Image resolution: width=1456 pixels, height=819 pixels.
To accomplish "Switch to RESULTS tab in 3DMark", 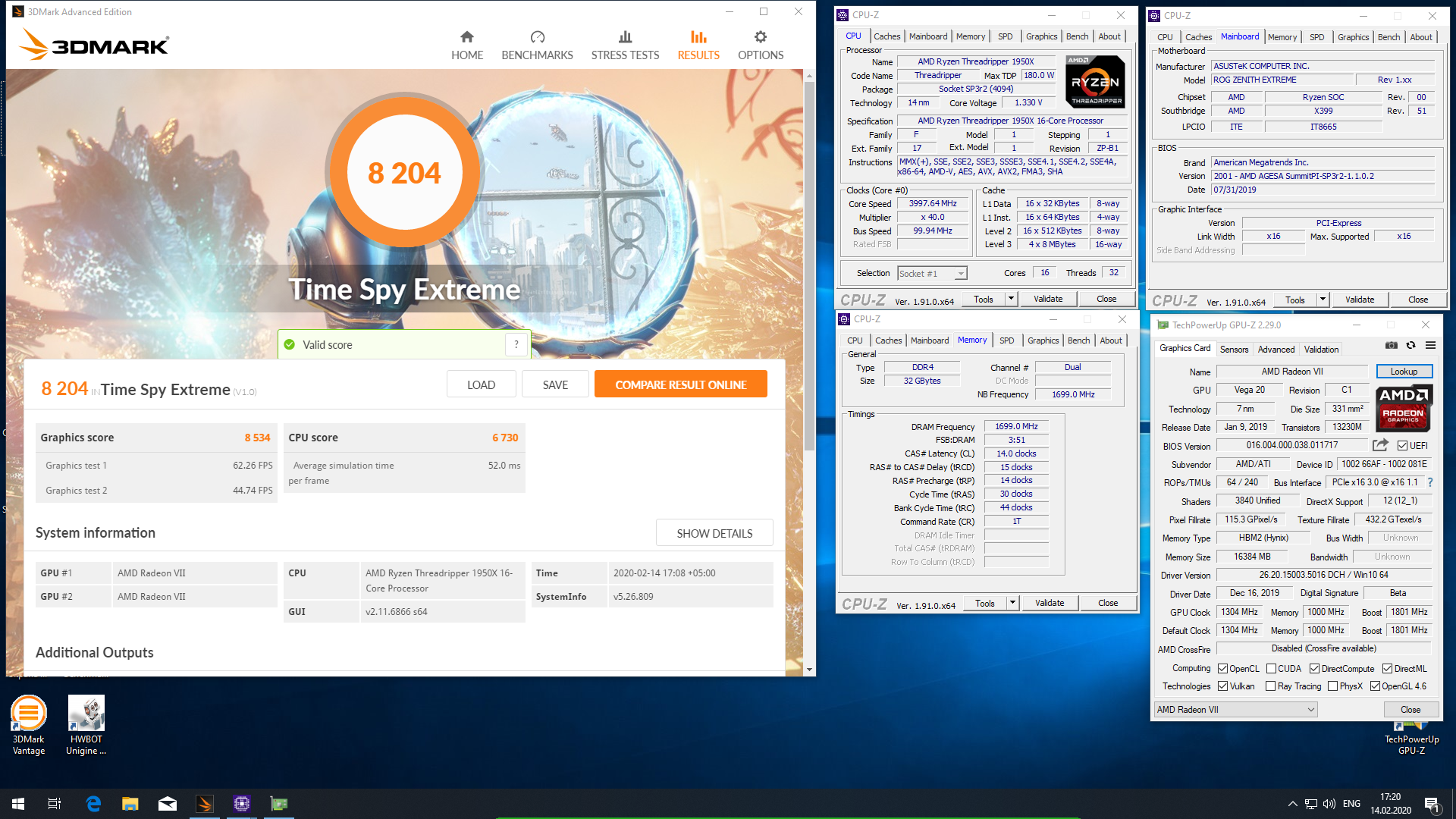I will (x=698, y=45).
